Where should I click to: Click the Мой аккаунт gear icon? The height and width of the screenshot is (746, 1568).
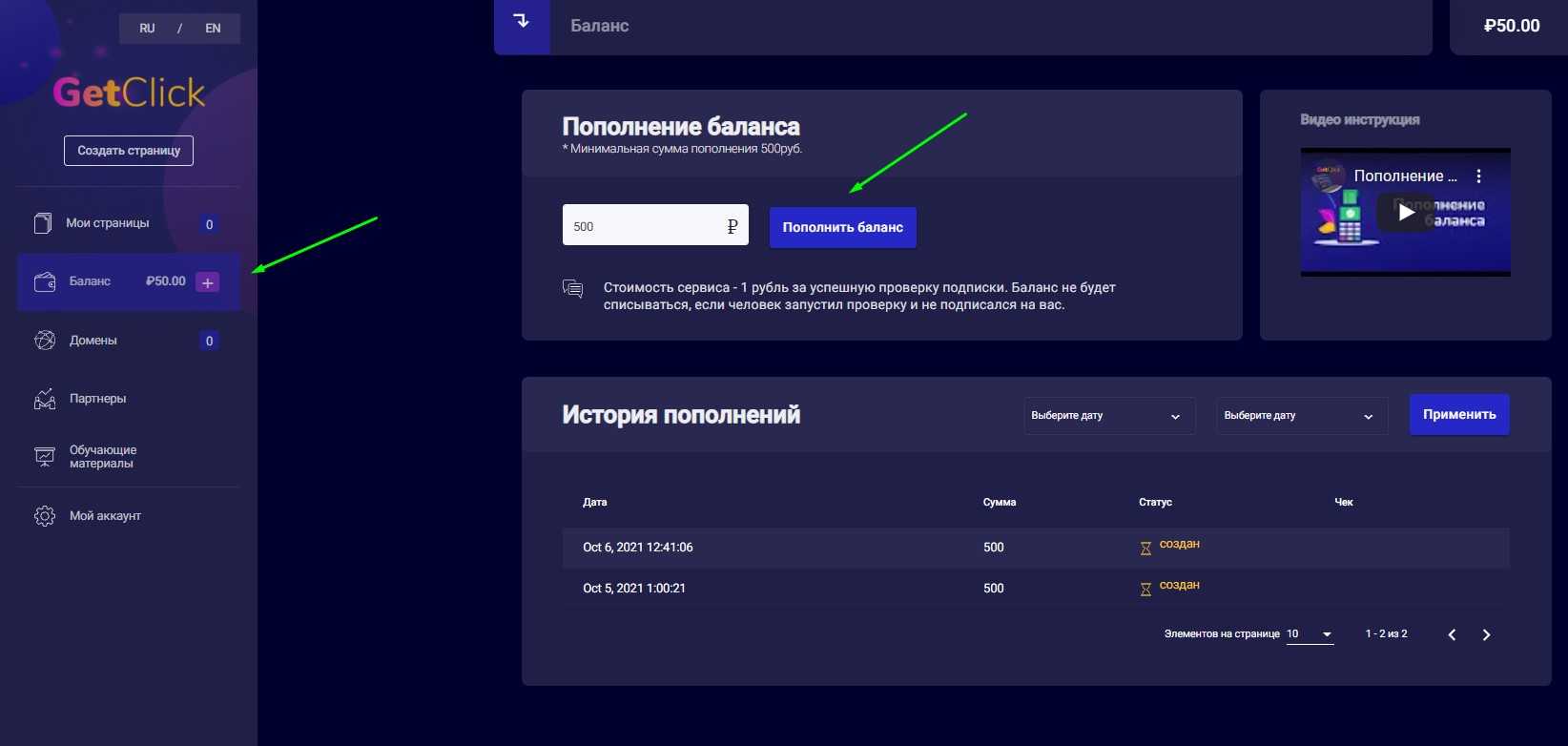pos(45,516)
